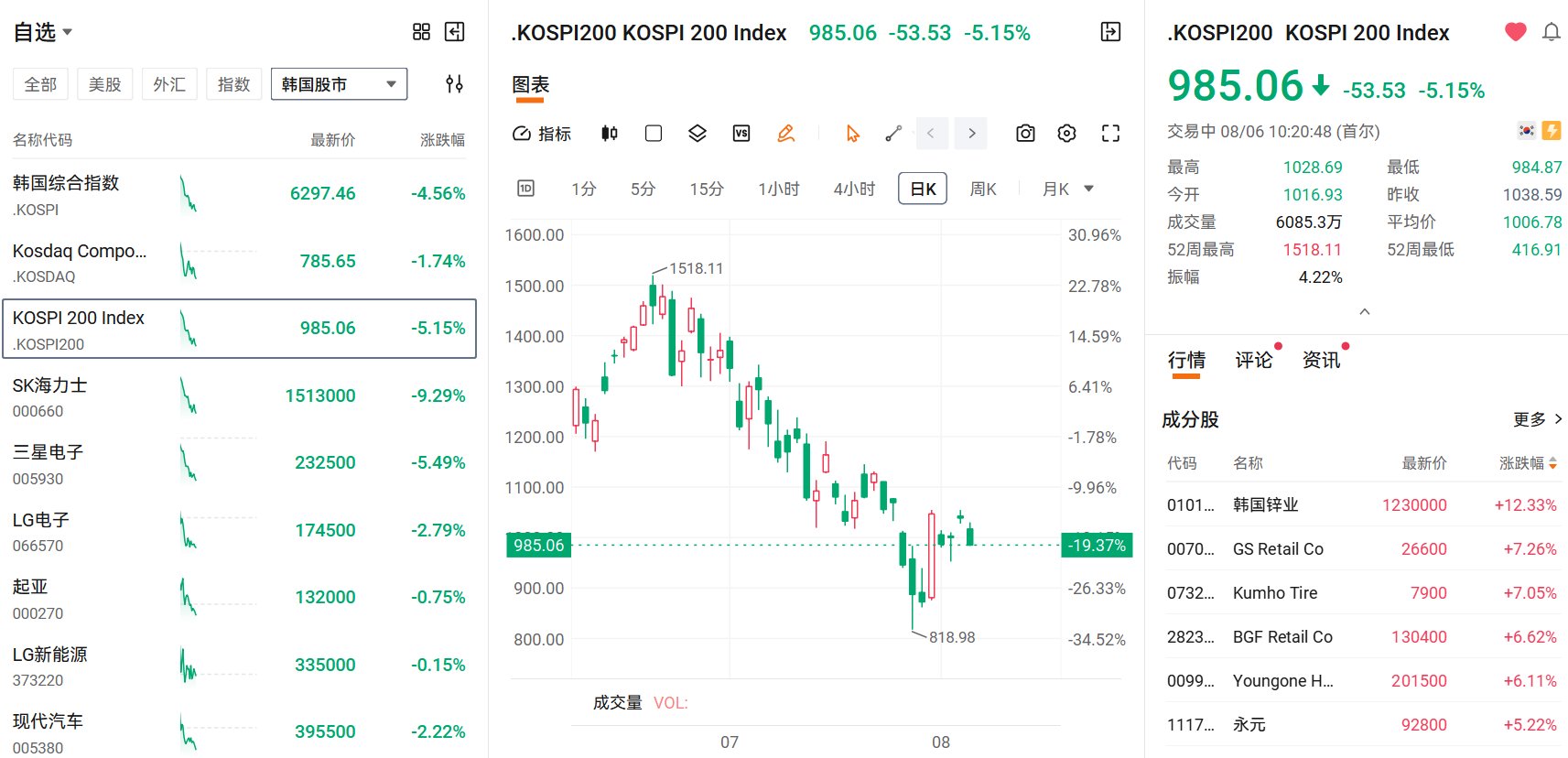Activate the drawing pencil tool
The image size is (1568, 758).
(785, 134)
